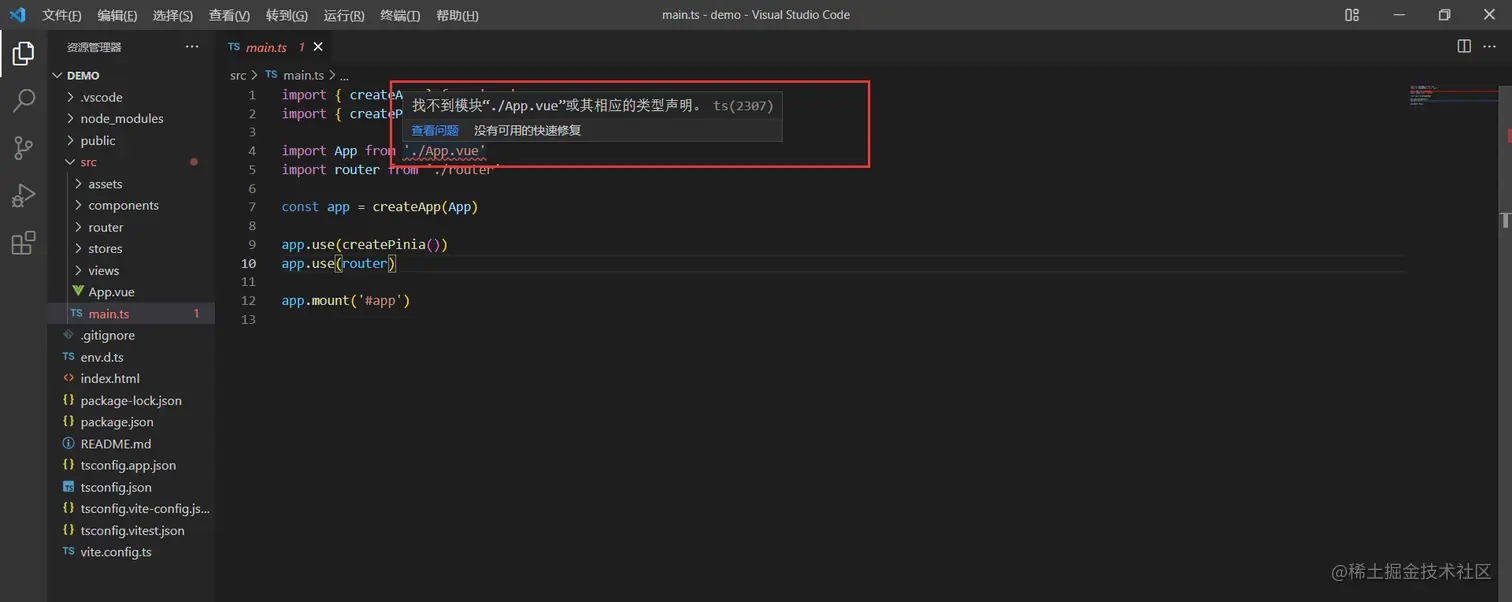Open package.json file
This screenshot has height=602, width=1512.
pos(131,422)
